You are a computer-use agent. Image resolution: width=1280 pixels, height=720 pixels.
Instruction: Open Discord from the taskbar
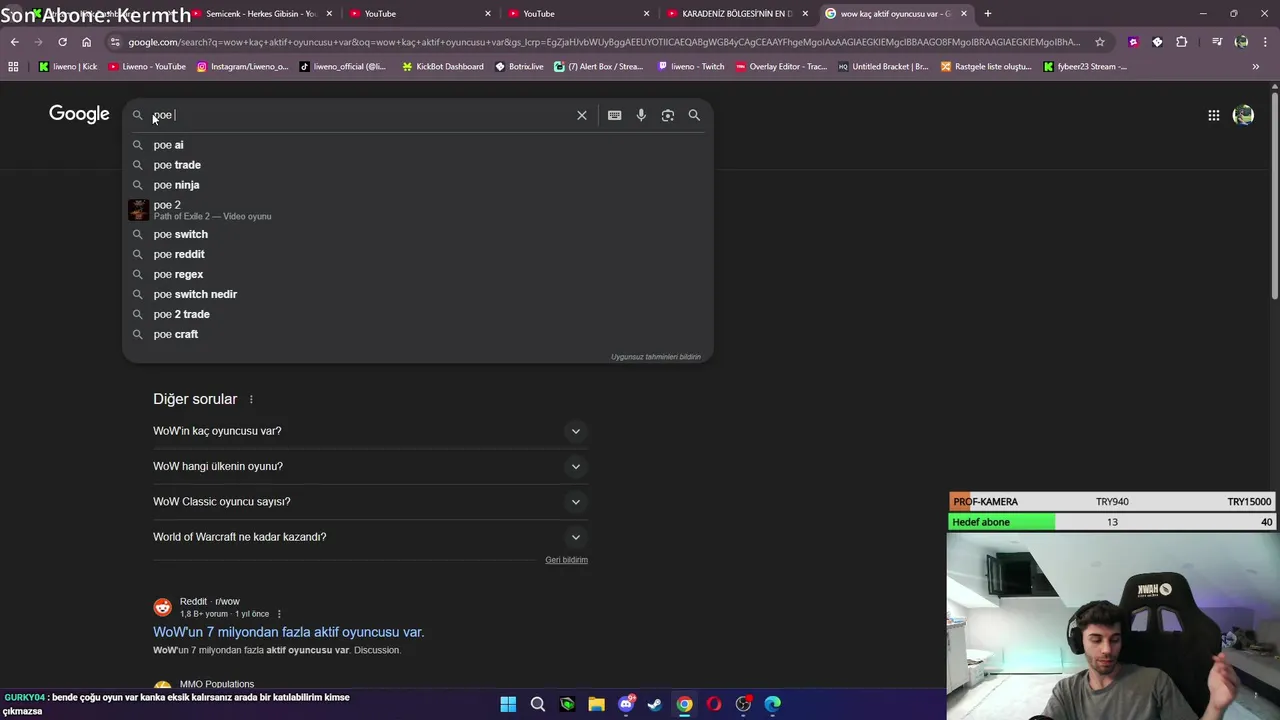coord(626,704)
